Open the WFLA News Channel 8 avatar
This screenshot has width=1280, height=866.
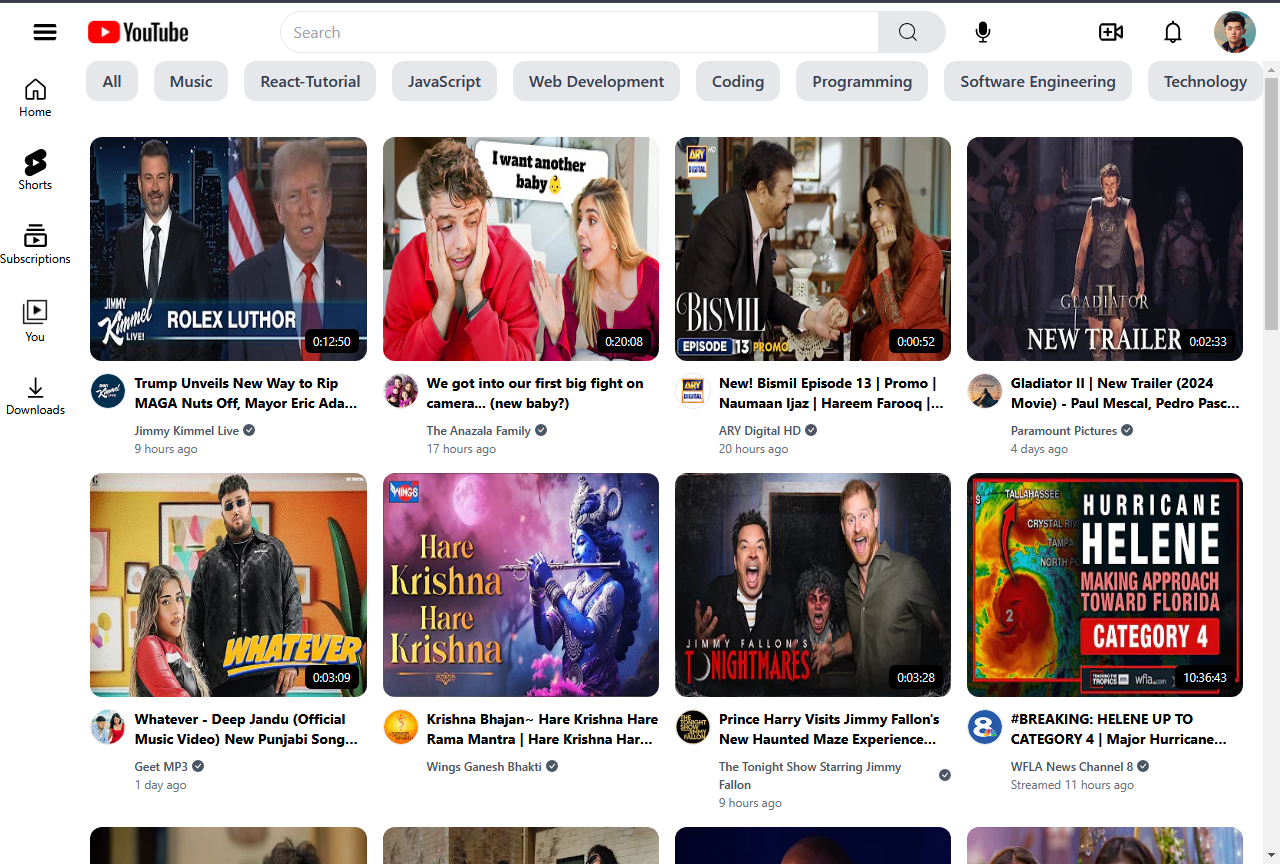[x=985, y=727]
